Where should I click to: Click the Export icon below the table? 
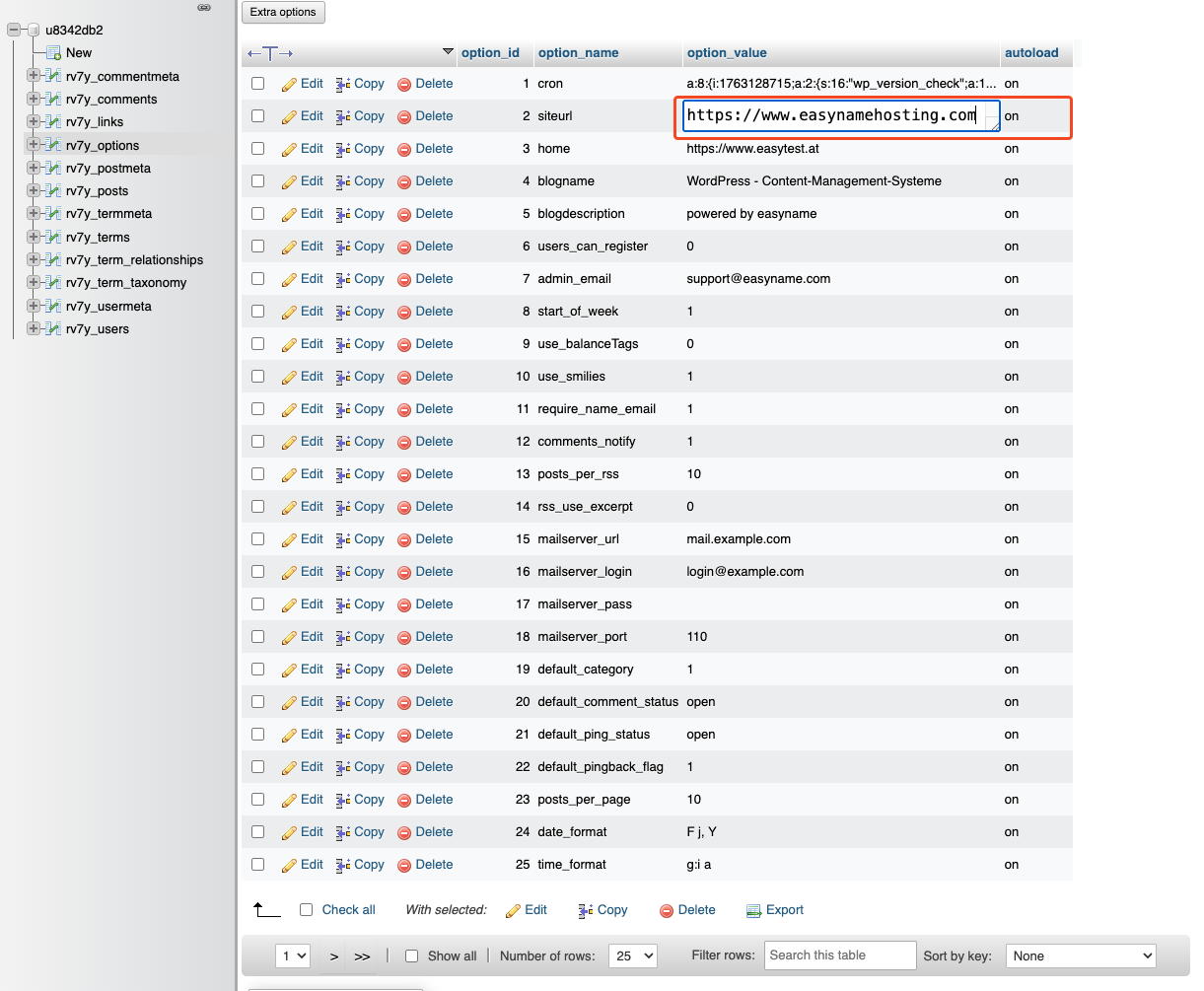(754, 911)
